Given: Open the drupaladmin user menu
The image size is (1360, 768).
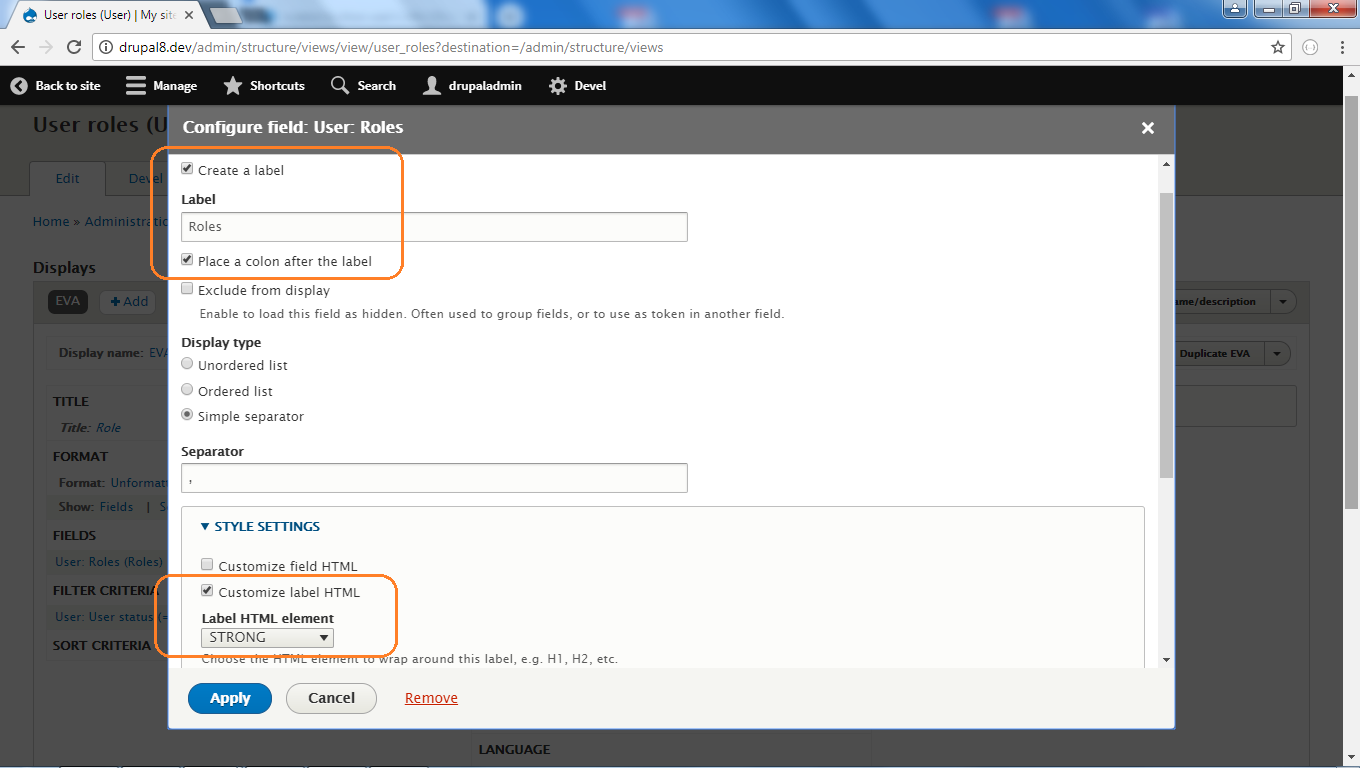Looking at the screenshot, I should pyautogui.click(x=472, y=86).
